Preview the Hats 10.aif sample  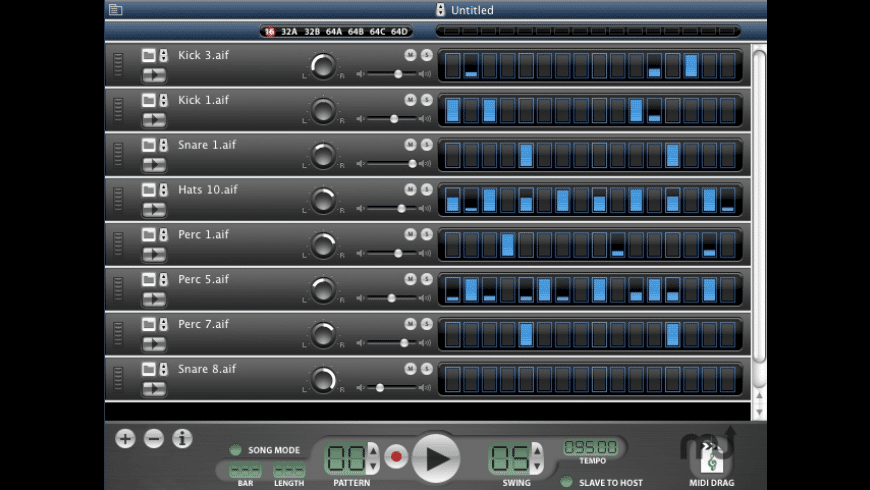pyautogui.click(x=154, y=210)
